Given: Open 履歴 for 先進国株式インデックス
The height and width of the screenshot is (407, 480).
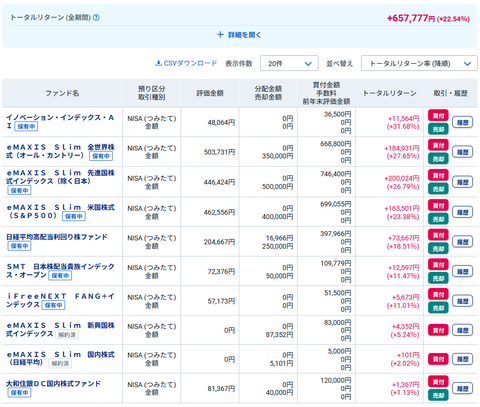Looking at the screenshot, I should (462, 182).
